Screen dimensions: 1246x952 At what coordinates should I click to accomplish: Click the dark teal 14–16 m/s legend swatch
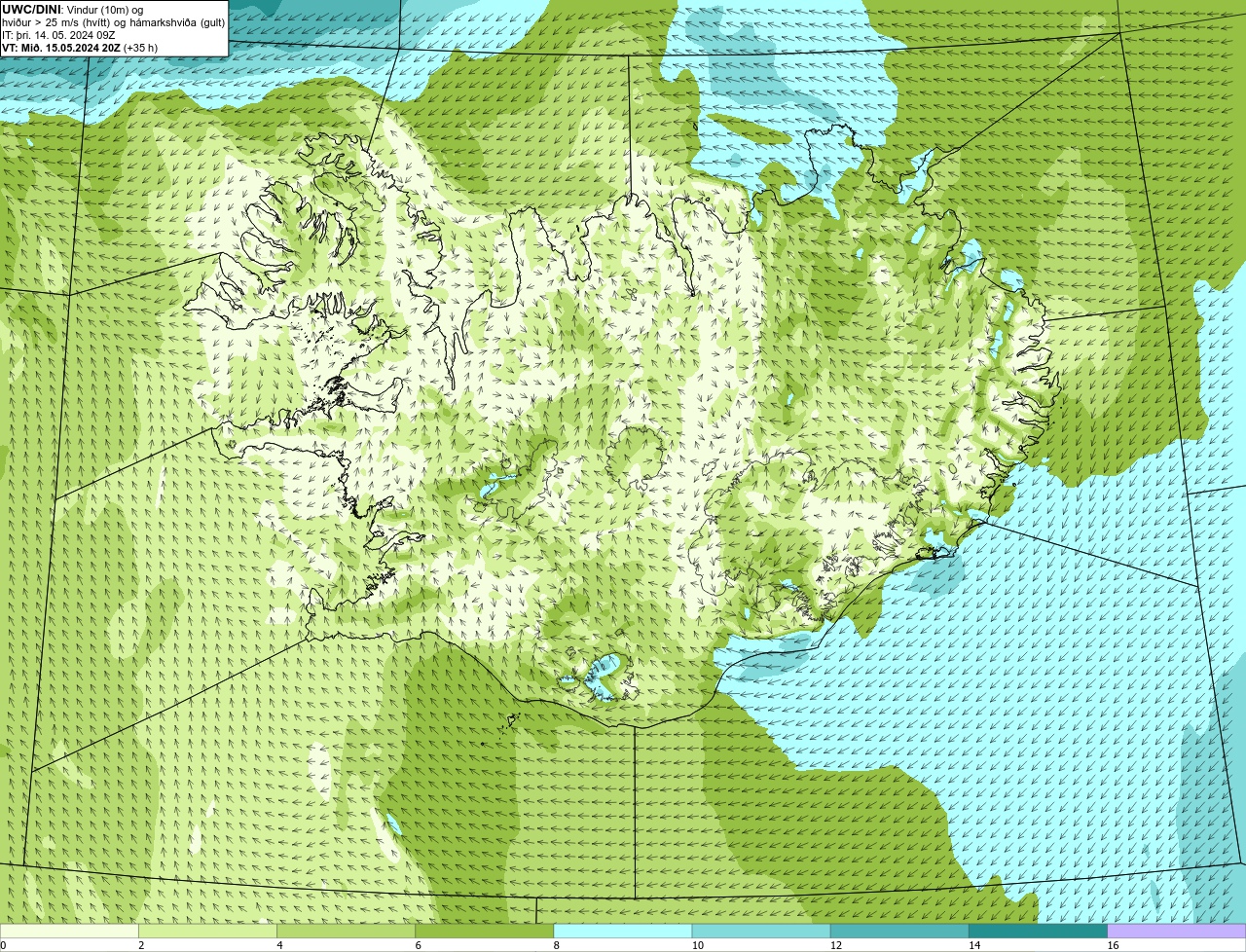(x=1038, y=931)
